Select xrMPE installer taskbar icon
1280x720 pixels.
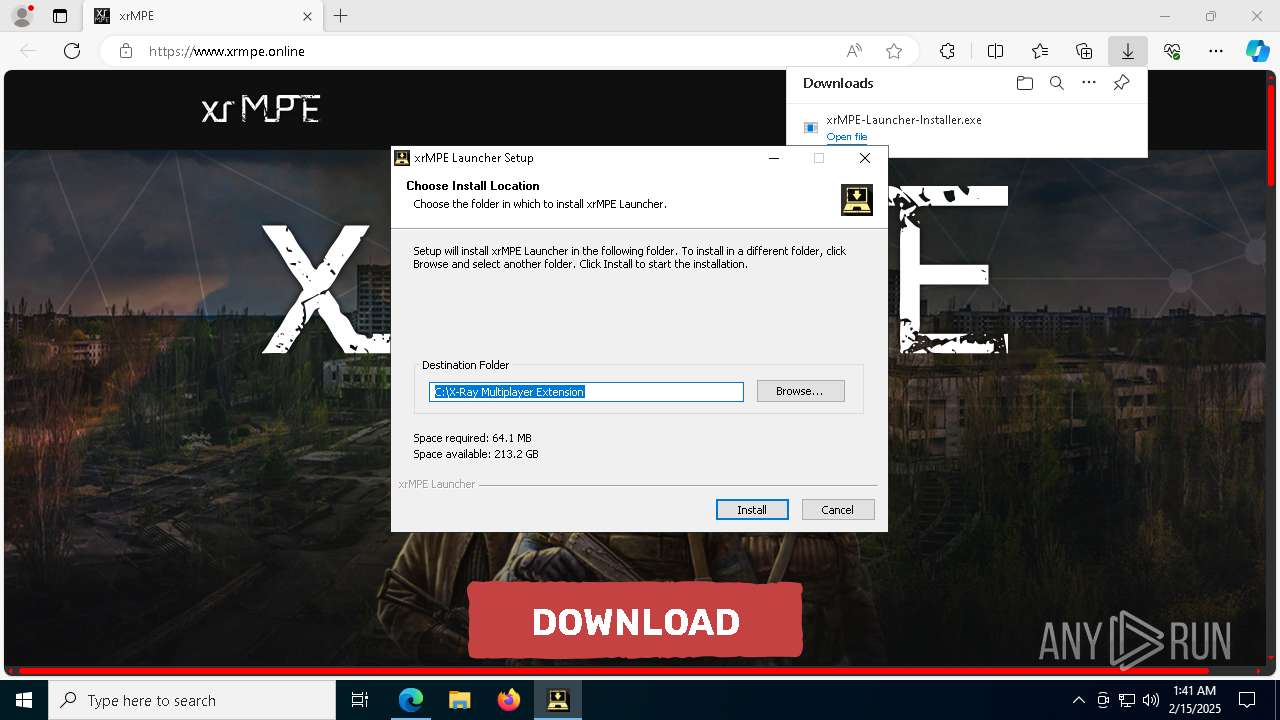pos(557,700)
